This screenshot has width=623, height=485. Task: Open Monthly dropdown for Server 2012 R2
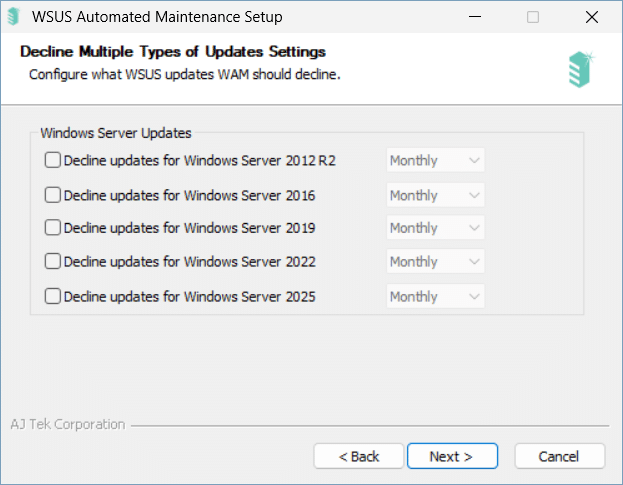coord(435,160)
